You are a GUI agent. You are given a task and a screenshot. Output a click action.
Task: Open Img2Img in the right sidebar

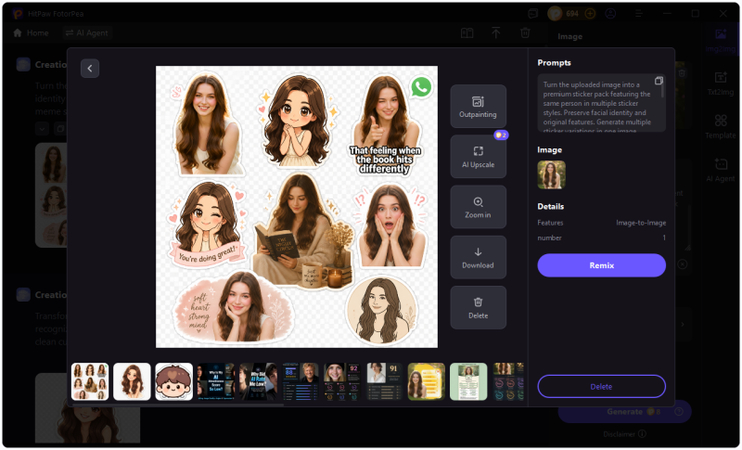pyautogui.click(x=720, y=39)
